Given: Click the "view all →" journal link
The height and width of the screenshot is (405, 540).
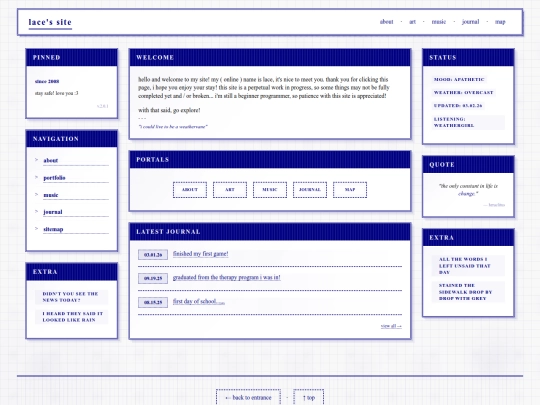Looking at the screenshot, I should tap(391, 326).
